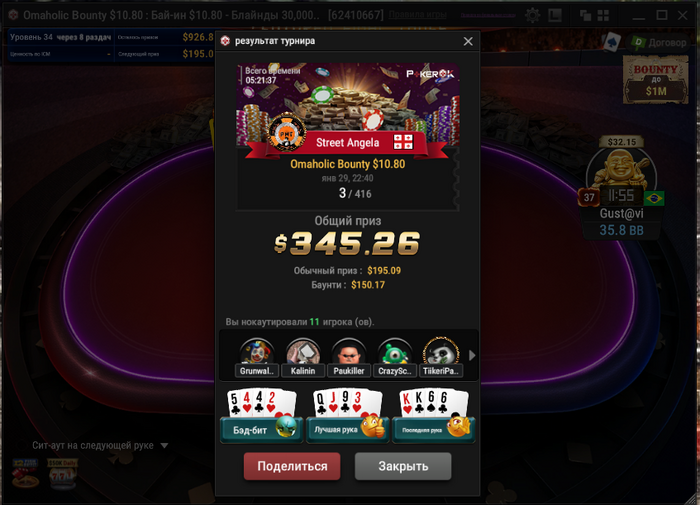Click the Bounty до $1M badge

(x=655, y=80)
